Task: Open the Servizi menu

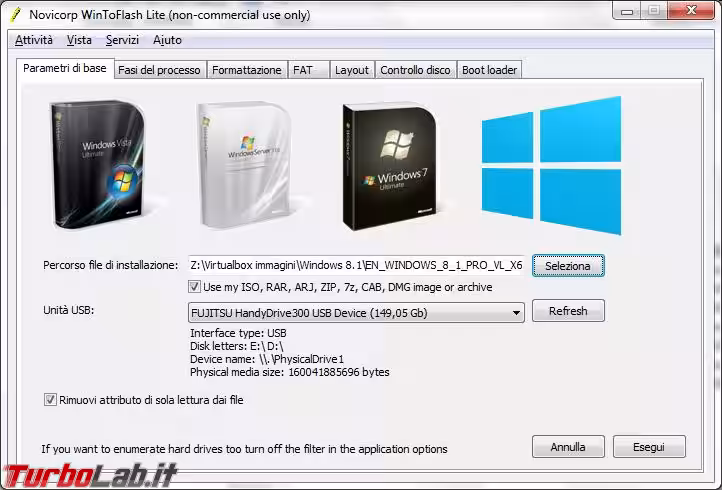Action: (123, 40)
